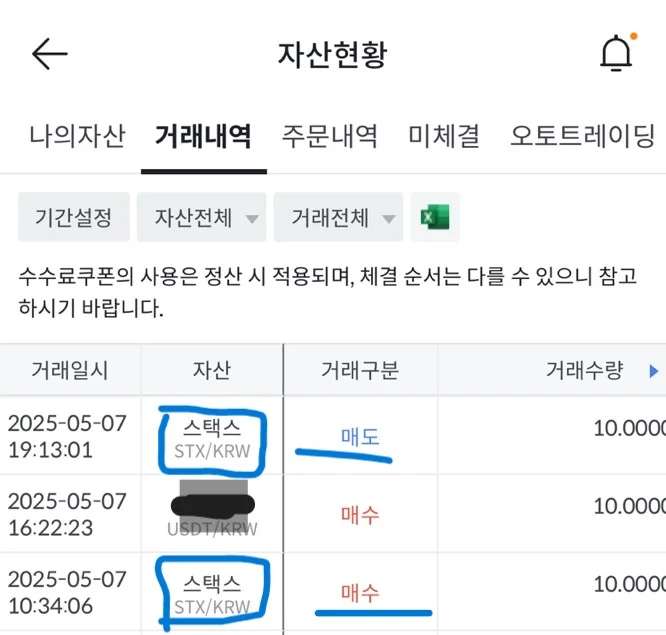The width and height of the screenshot is (666, 635).
Task: Tap 매도 label in first row
Action: point(360,437)
